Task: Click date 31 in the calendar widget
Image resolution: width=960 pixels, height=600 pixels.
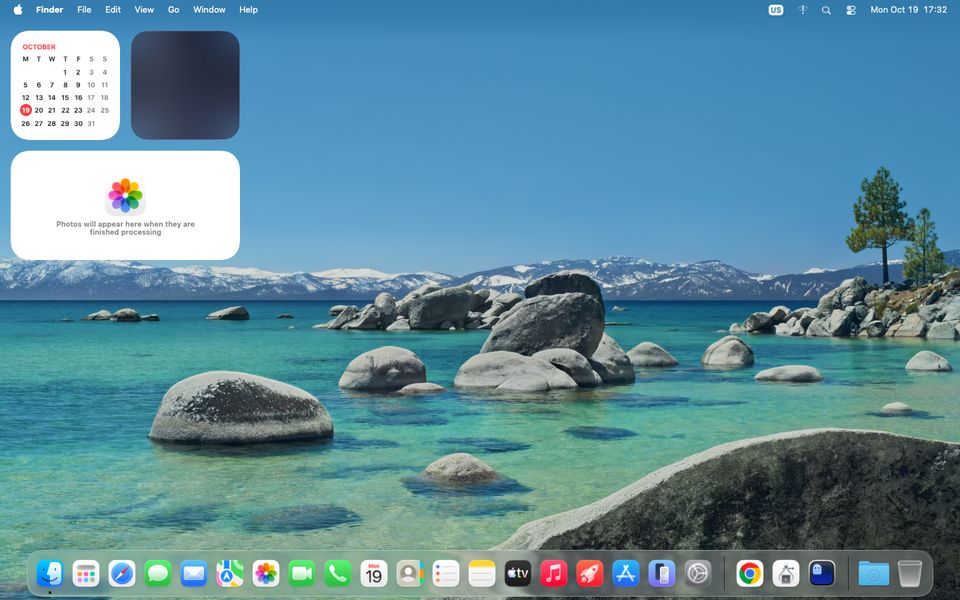Action: pyautogui.click(x=91, y=123)
